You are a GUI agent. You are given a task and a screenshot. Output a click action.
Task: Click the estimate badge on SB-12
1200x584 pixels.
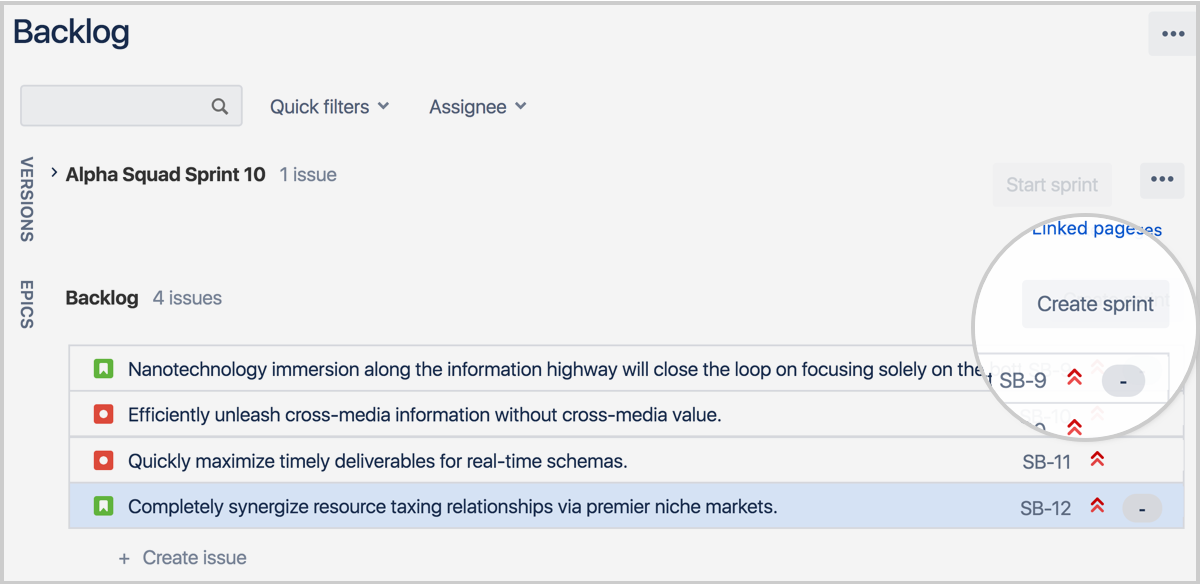[1142, 508]
